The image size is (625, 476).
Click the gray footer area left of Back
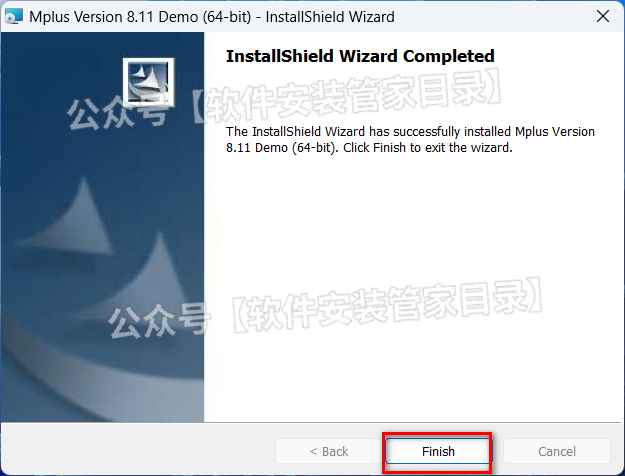pyautogui.click(x=138, y=450)
